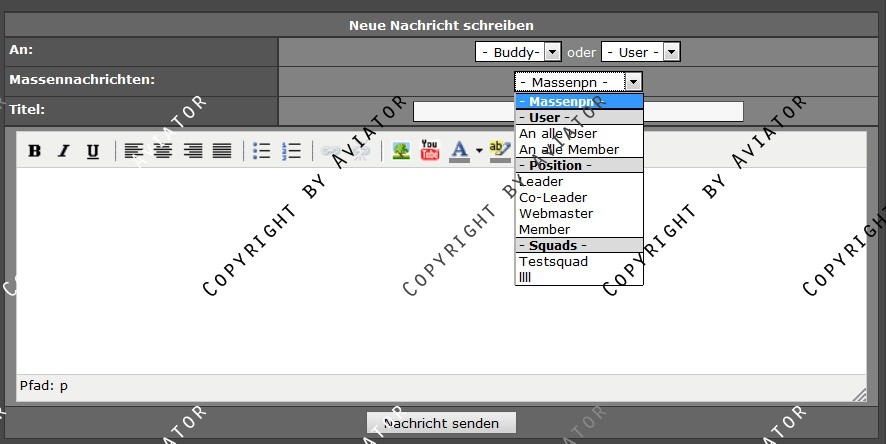Expand the text color picker arrow
This screenshot has height=444, width=886.
tap(479, 151)
